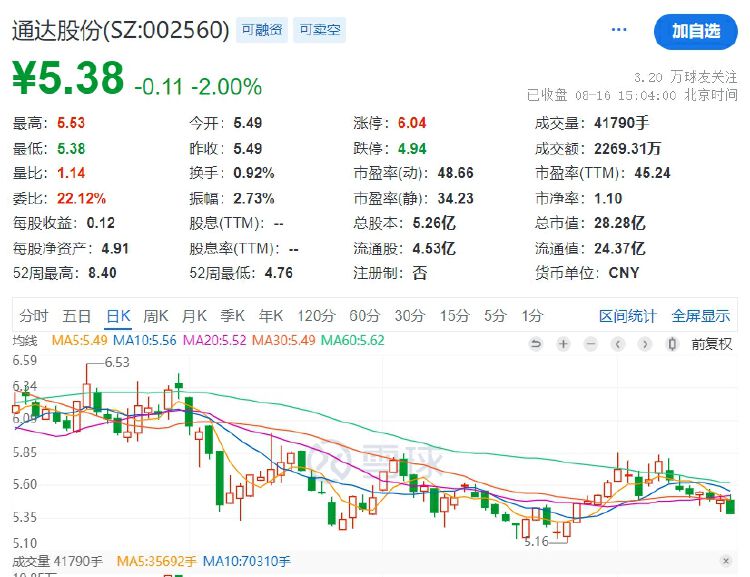Click the volume MA5:35692手 label
Screen dimensions: 750x577
tap(156, 561)
